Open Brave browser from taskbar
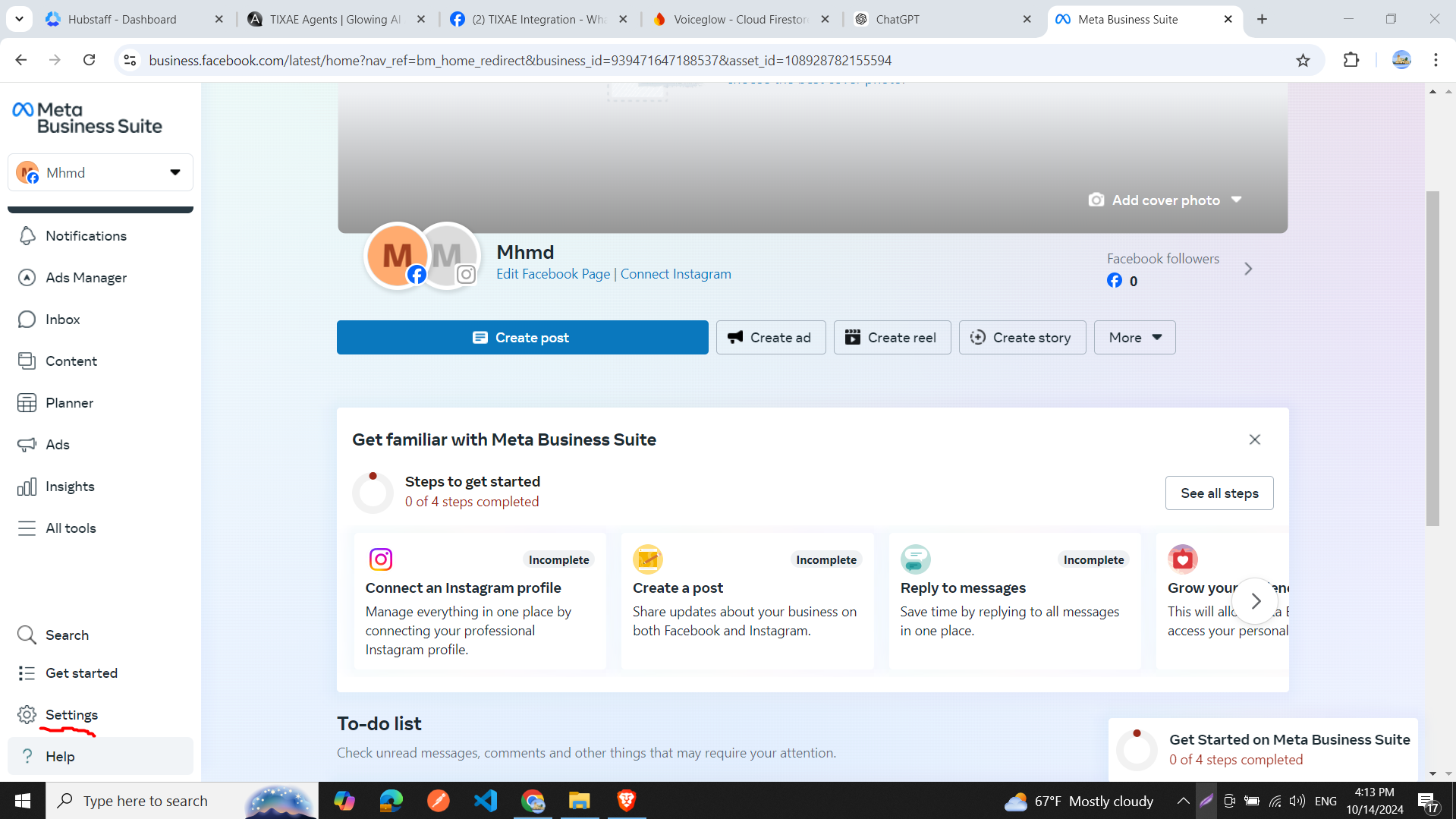 tap(626, 801)
